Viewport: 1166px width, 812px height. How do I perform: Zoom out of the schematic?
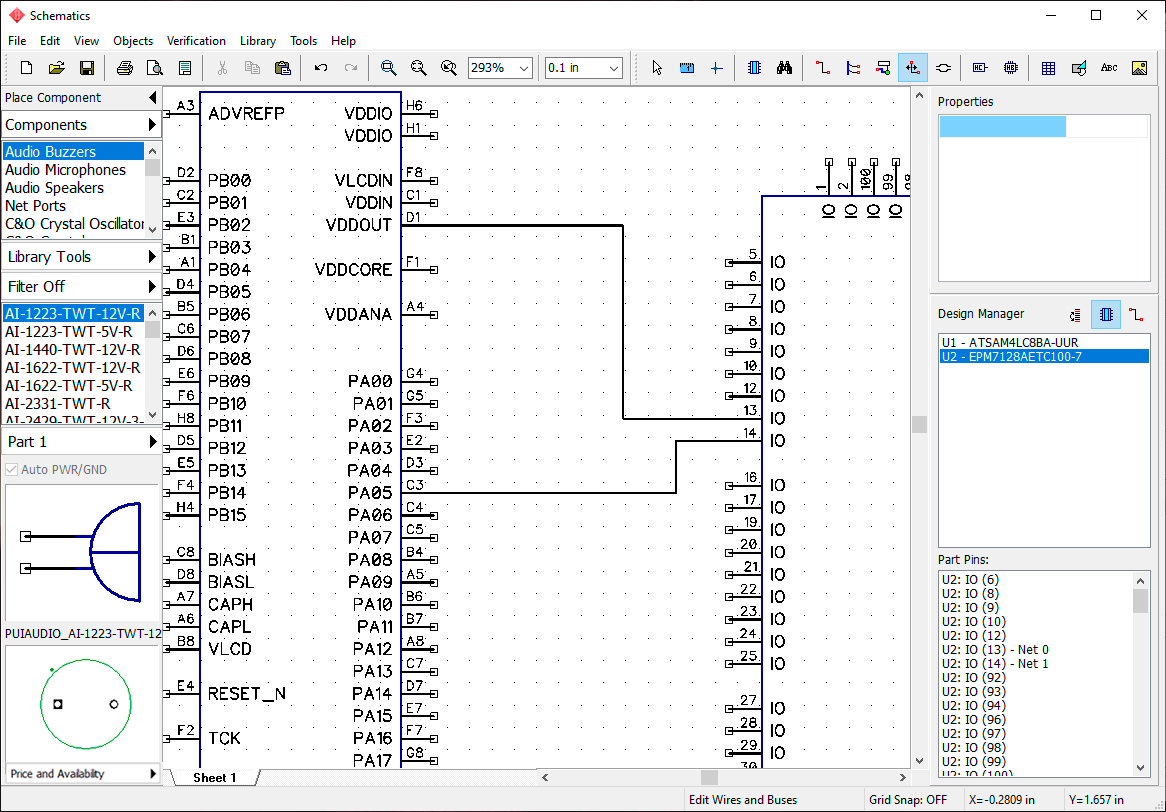(419, 68)
